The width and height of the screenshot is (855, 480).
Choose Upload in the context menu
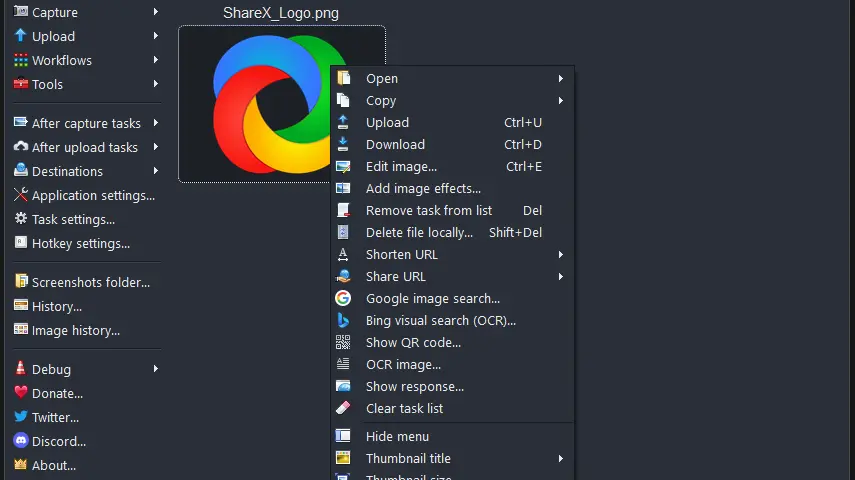(x=453, y=123)
